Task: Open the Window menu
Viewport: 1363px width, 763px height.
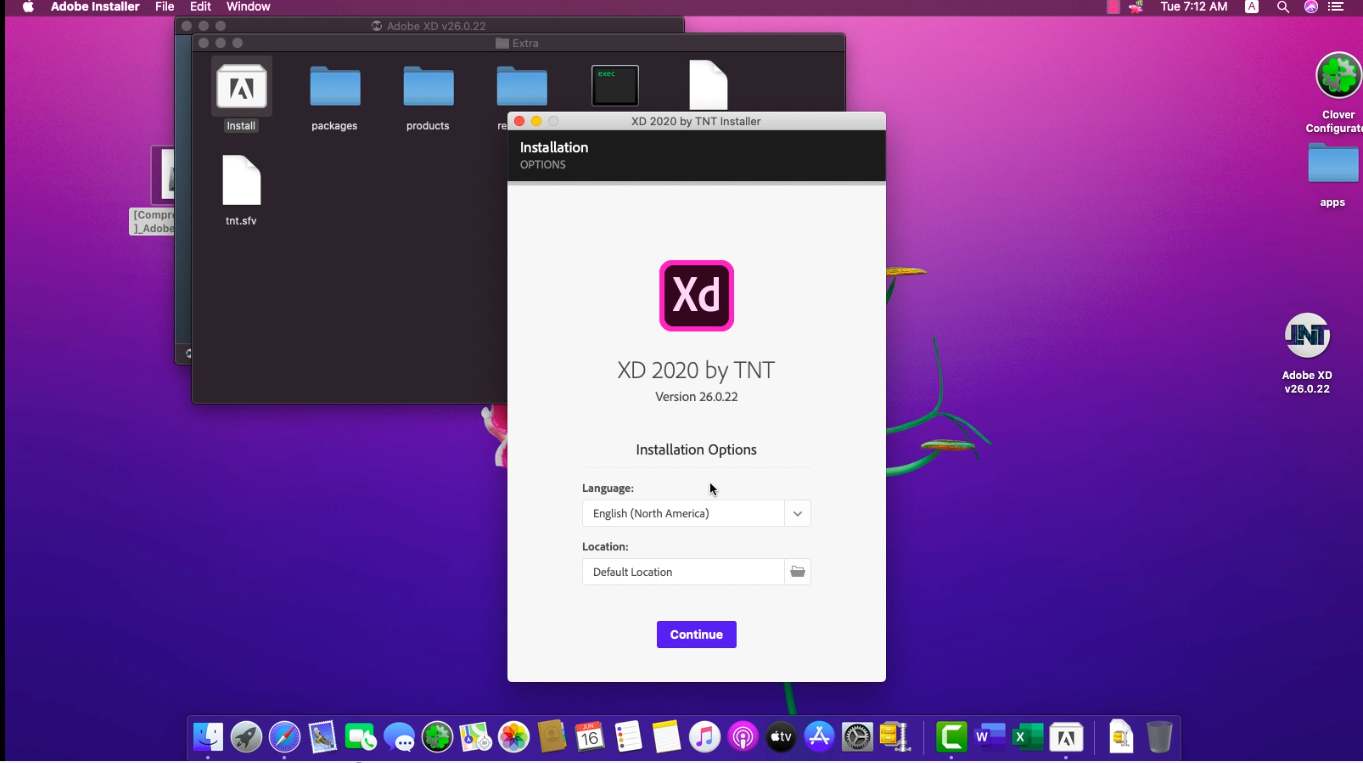Action: (248, 7)
